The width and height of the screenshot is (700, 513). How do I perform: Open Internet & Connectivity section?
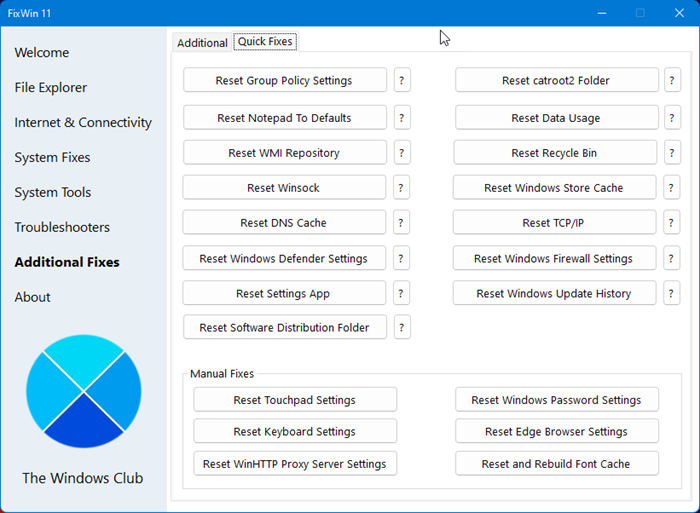click(x=83, y=122)
